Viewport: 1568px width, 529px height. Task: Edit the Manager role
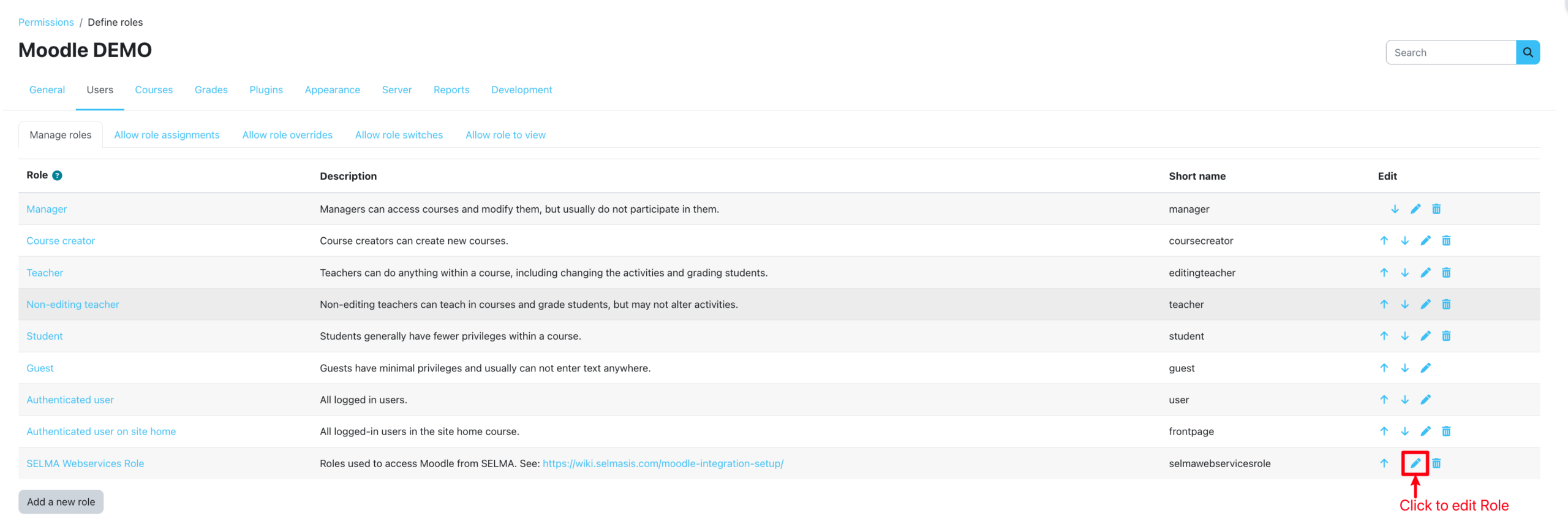coord(1415,209)
